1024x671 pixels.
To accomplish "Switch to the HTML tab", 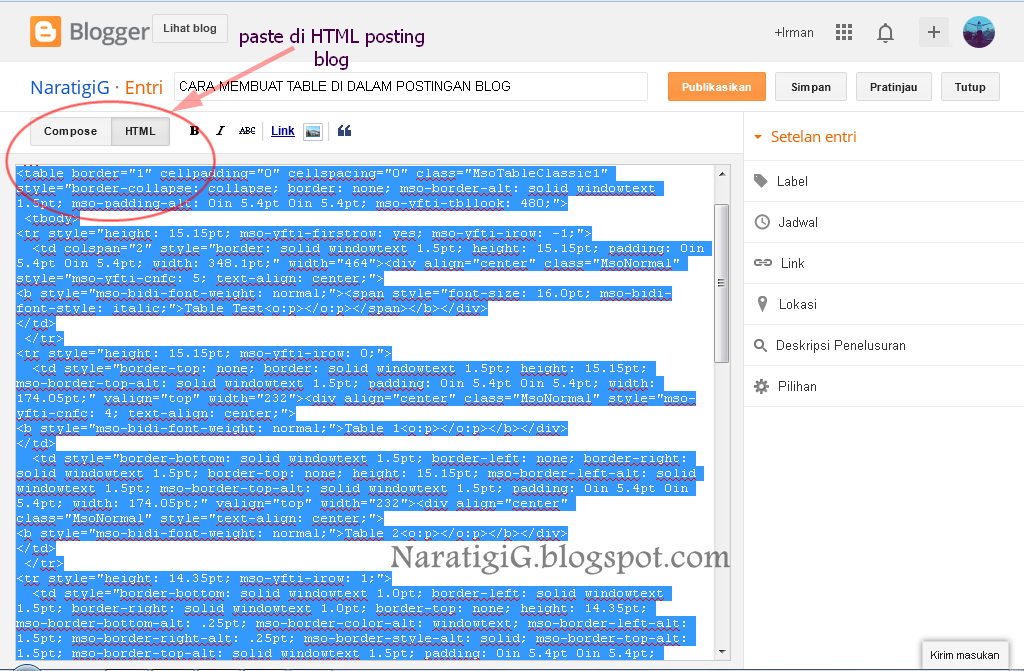I will (140, 131).
